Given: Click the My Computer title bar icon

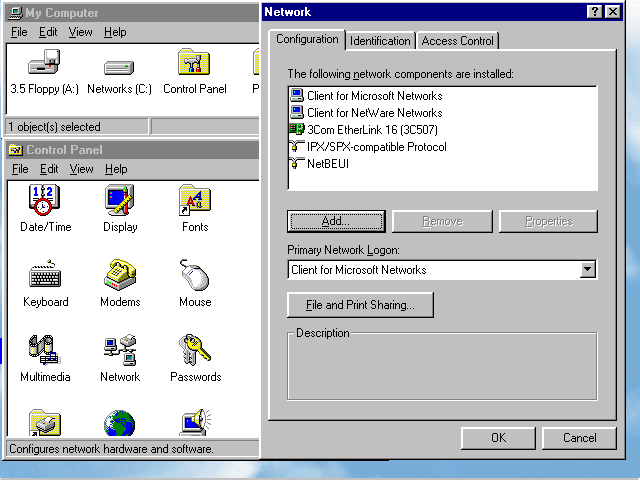Looking at the screenshot, I should coord(16,13).
